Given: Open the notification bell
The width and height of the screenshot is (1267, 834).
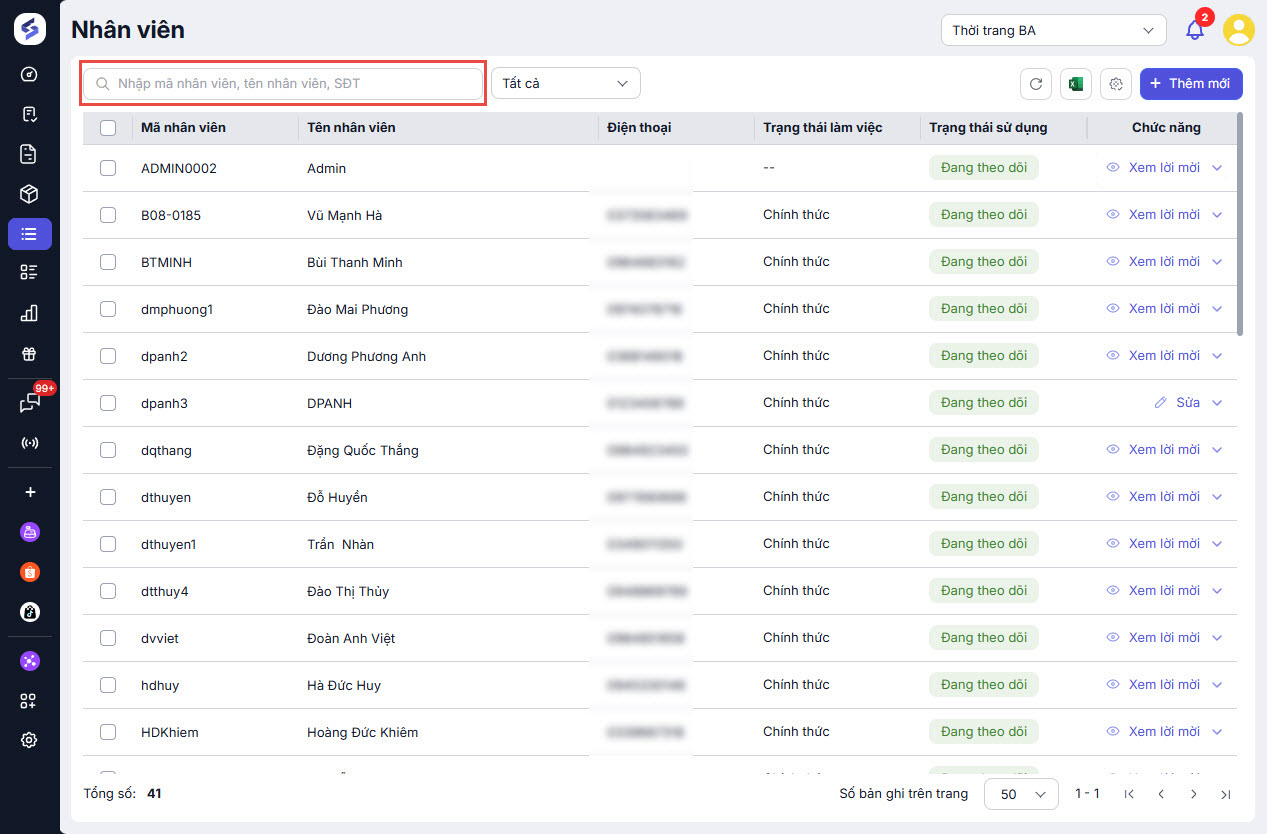Looking at the screenshot, I should [x=1195, y=30].
